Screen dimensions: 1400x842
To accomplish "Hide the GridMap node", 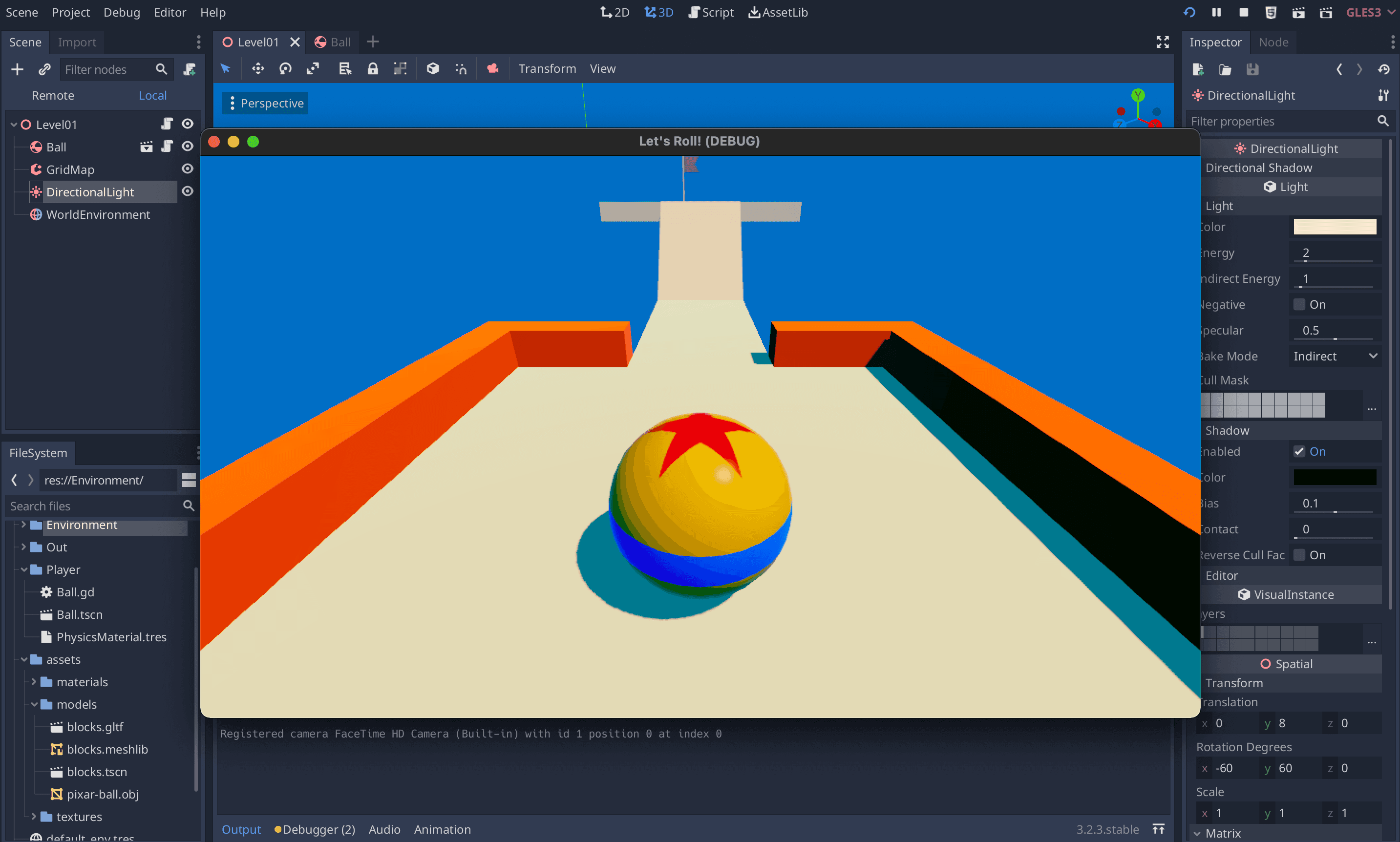I will pyautogui.click(x=187, y=169).
